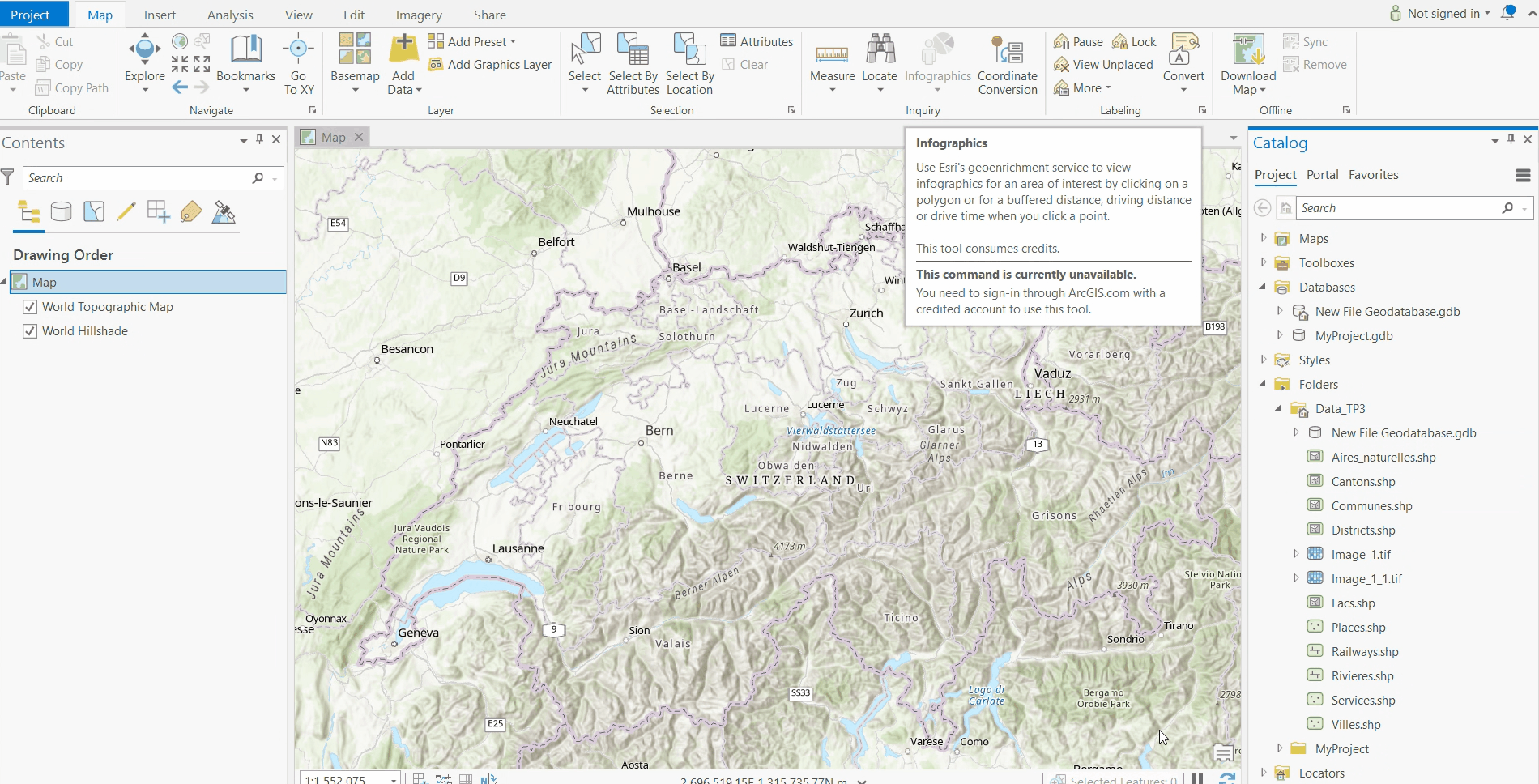Toggle World Hillshade layer visibility
1539x784 pixels.
point(30,331)
